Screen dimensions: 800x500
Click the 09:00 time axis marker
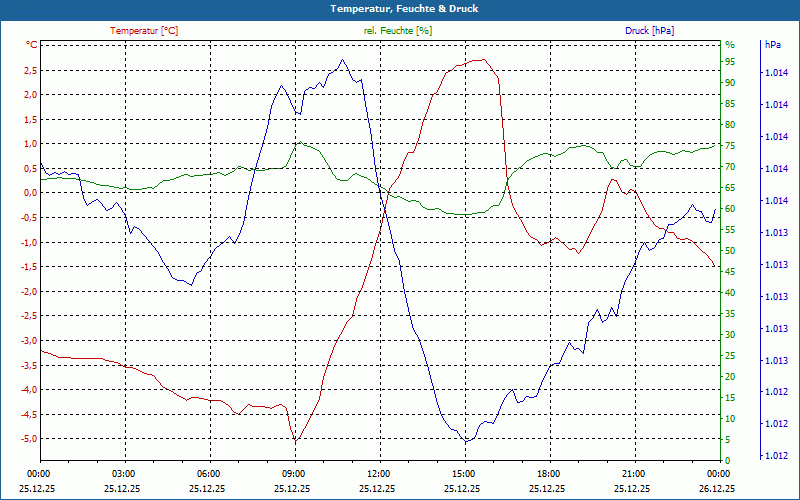(x=294, y=473)
